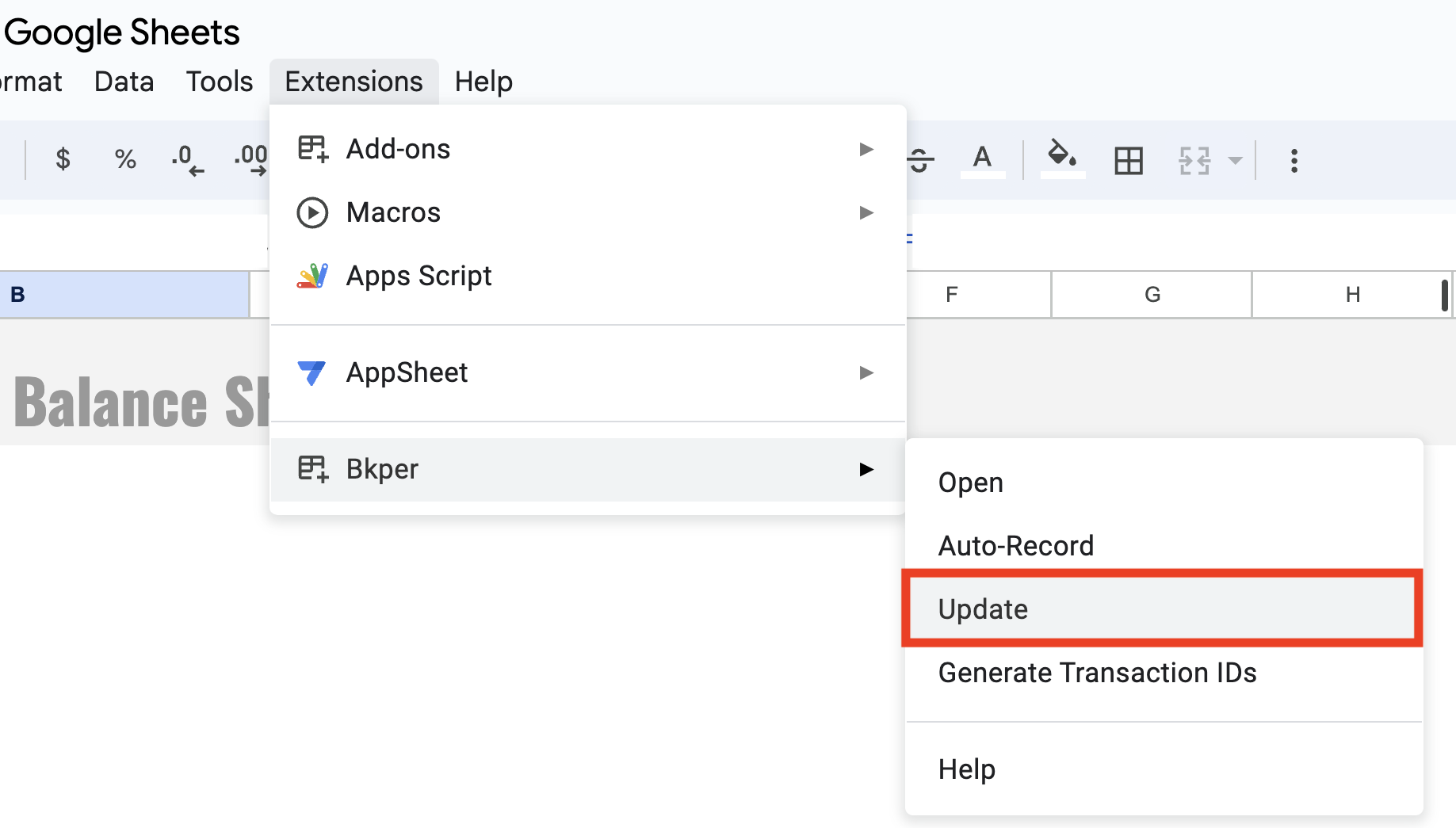The width and height of the screenshot is (1456, 828).
Task: Decrease decimal places with the .0 icon
Action: click(x=187, y=159)
